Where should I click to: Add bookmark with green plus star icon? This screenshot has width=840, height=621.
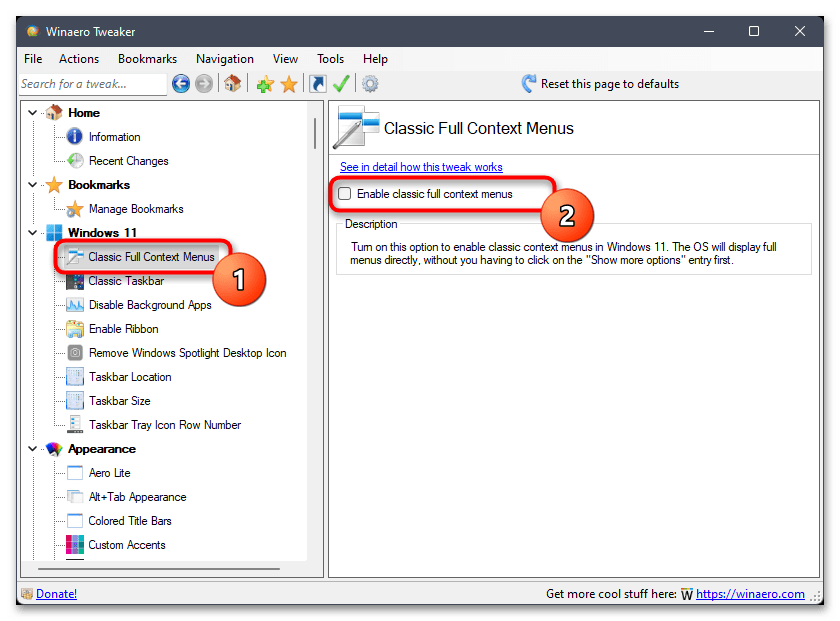tap(265, 84)
